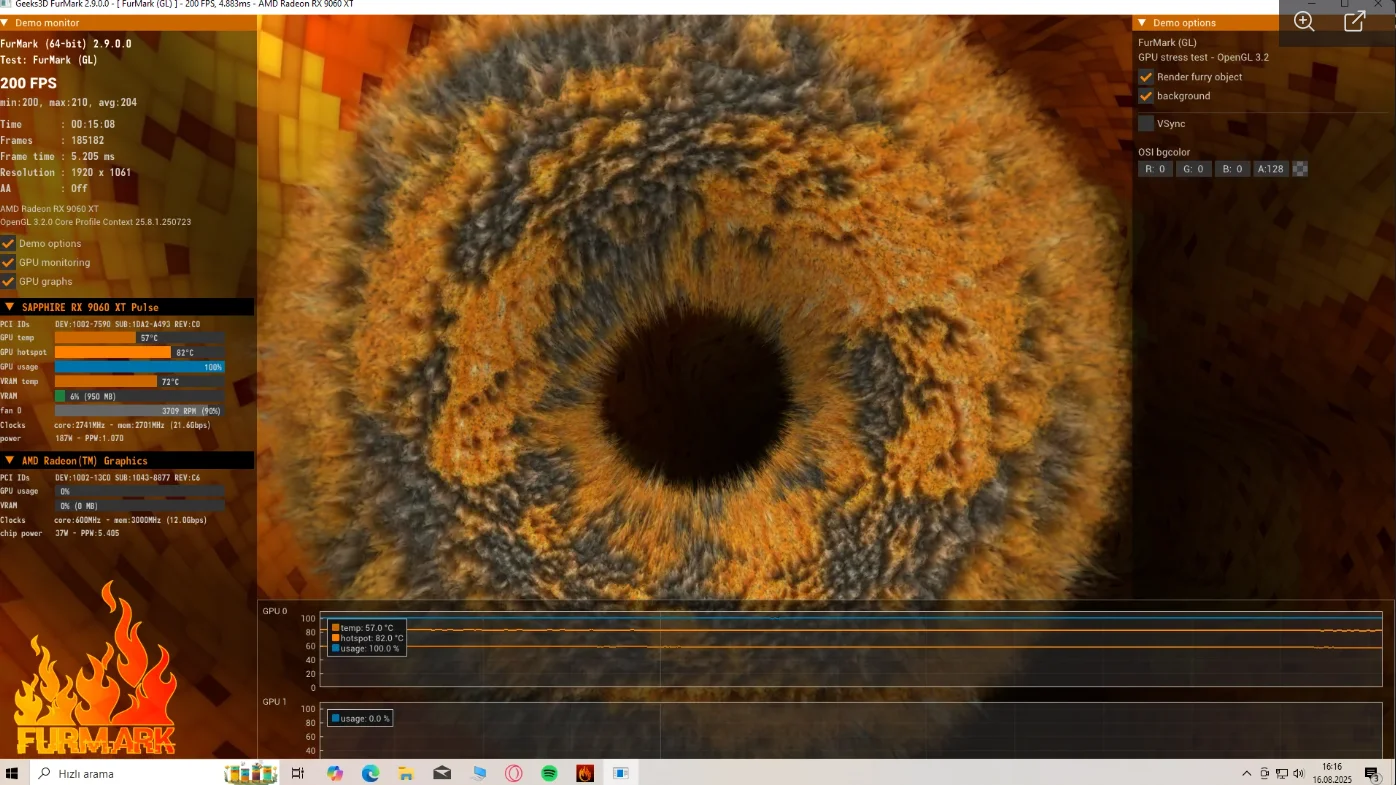This screenshot has height=785, width=1396.
Task: Open the notification center icon
Action: [1371, 773]
